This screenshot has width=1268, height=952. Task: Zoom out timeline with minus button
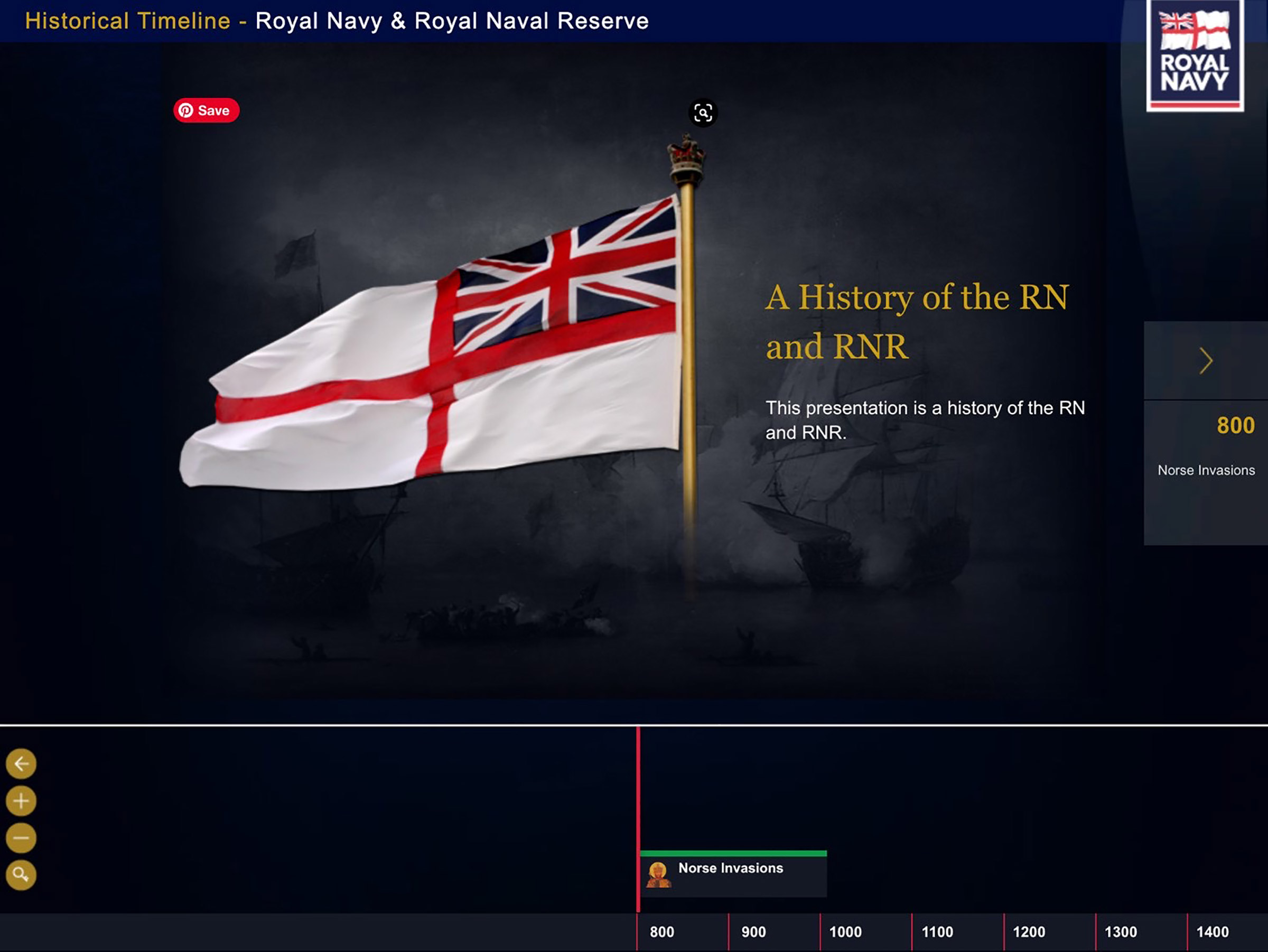pyautogui.click(x=21, y=838)
